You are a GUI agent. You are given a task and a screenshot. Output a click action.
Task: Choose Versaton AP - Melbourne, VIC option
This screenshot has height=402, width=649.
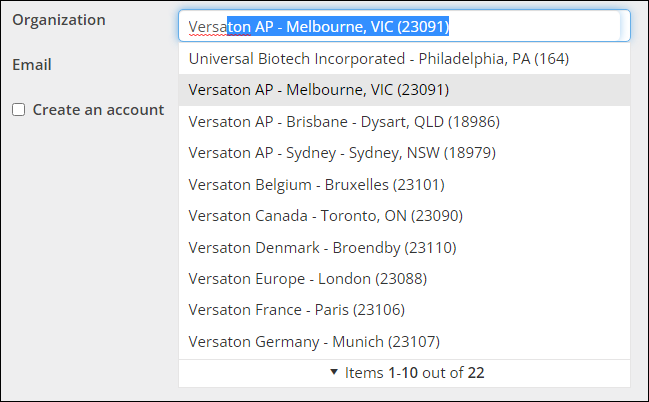pos(318,90)
